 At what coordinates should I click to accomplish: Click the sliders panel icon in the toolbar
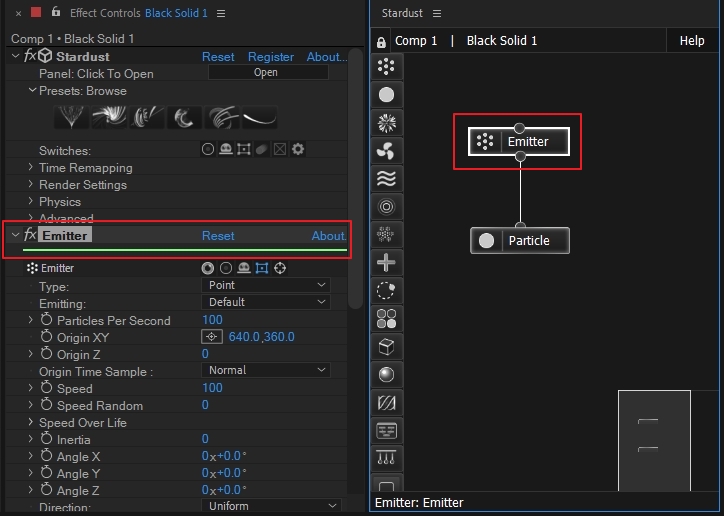tap(386, 431)
